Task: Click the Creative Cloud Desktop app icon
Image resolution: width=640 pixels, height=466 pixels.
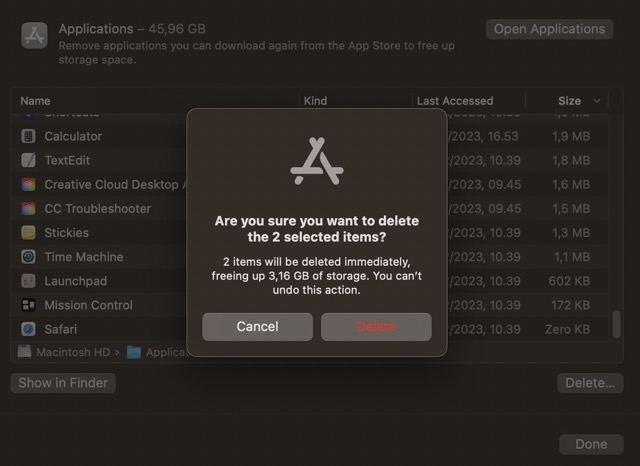Action: click(x=28, y=184)
